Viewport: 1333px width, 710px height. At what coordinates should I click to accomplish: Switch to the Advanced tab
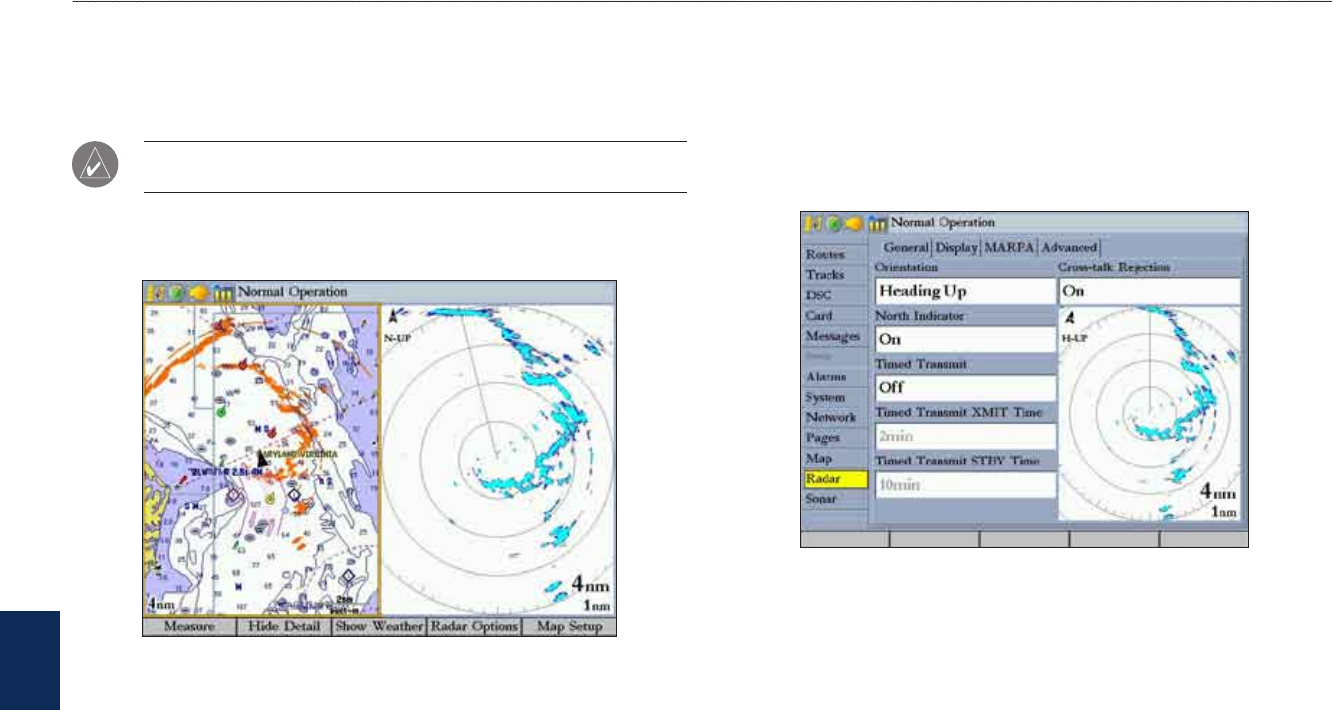tap(1069, 247)
